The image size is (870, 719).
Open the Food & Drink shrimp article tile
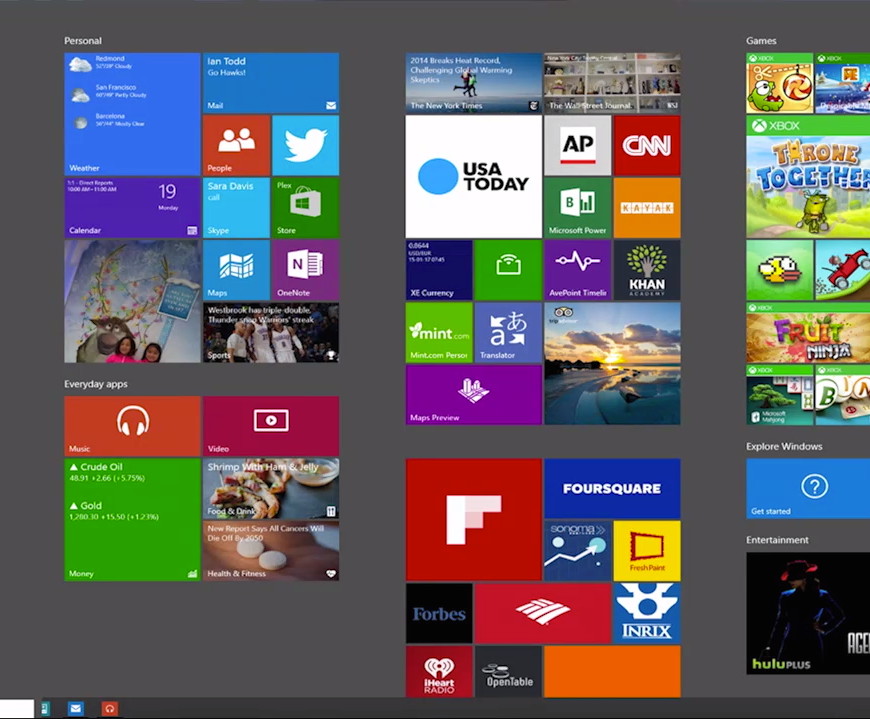(x=271, y=488)
